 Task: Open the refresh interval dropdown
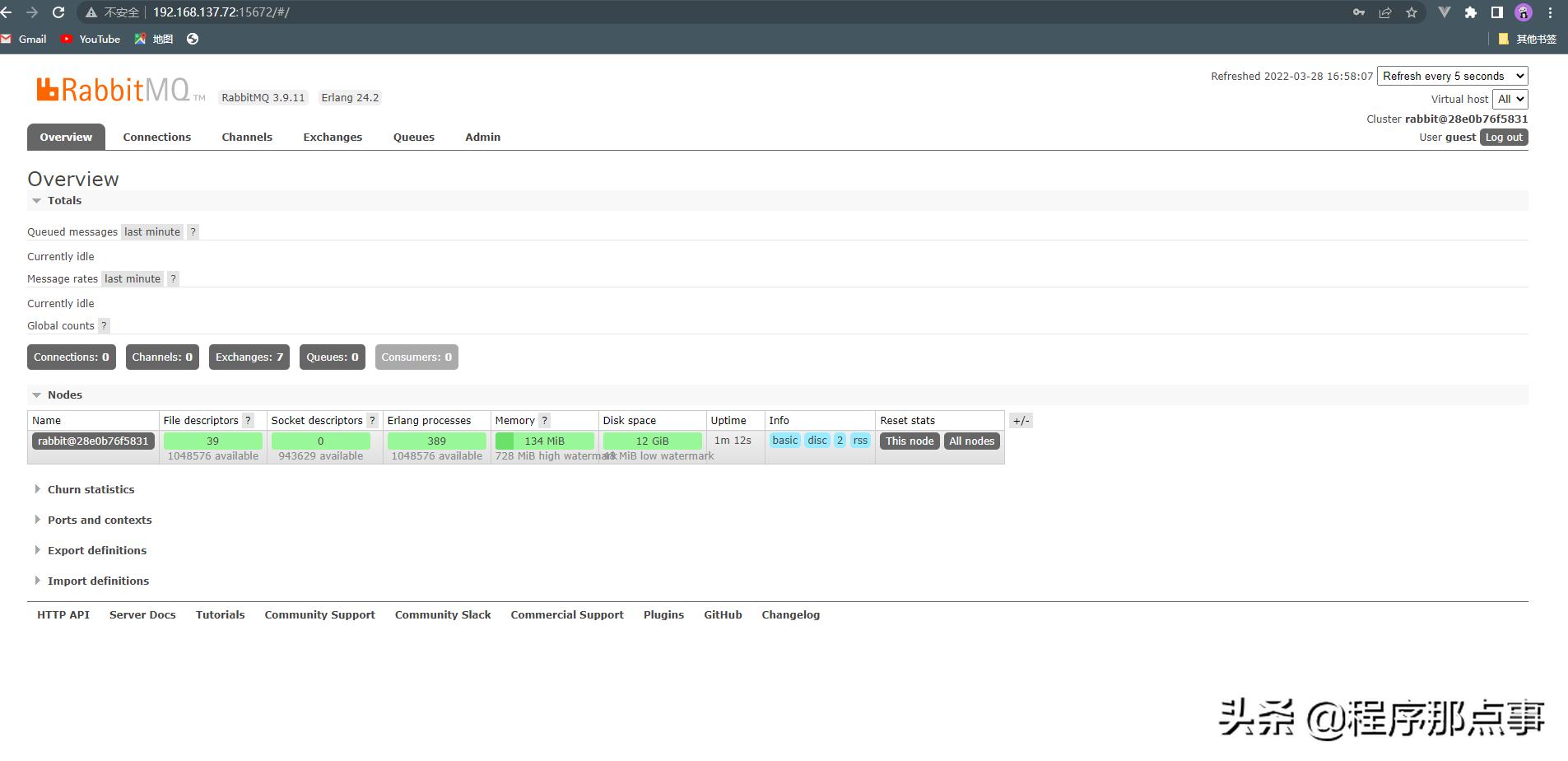(x=1452, y=75)
